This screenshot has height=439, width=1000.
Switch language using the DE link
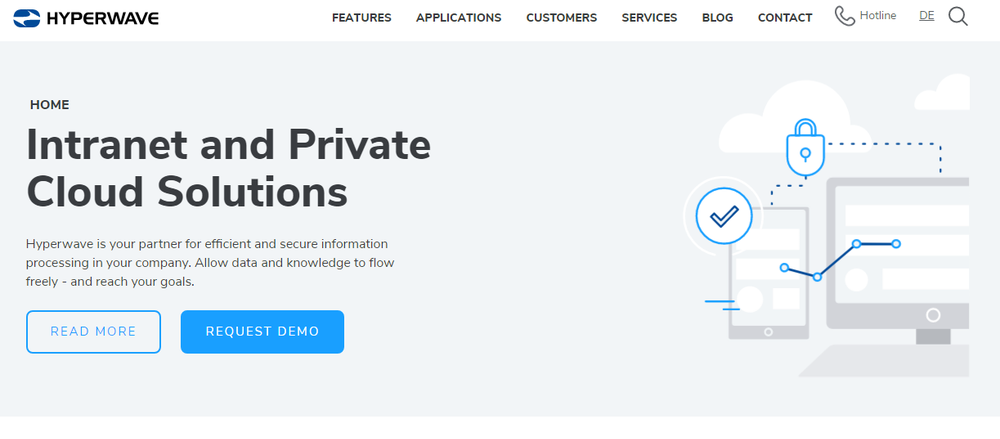[927, 16]
